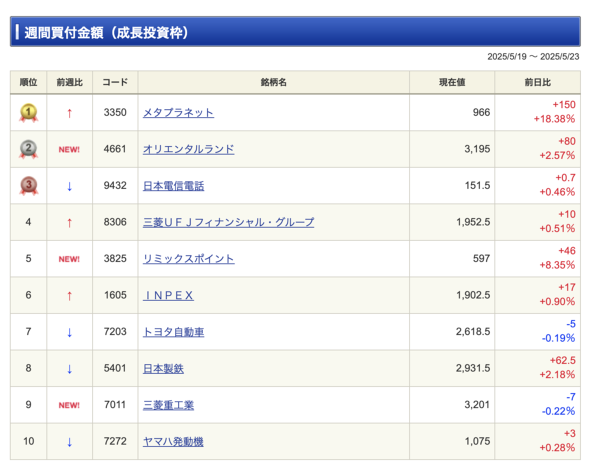This screenshot has height=464, width=590.
Task: Click the up arrow in the INPEX row
Action: pos(69,295)
